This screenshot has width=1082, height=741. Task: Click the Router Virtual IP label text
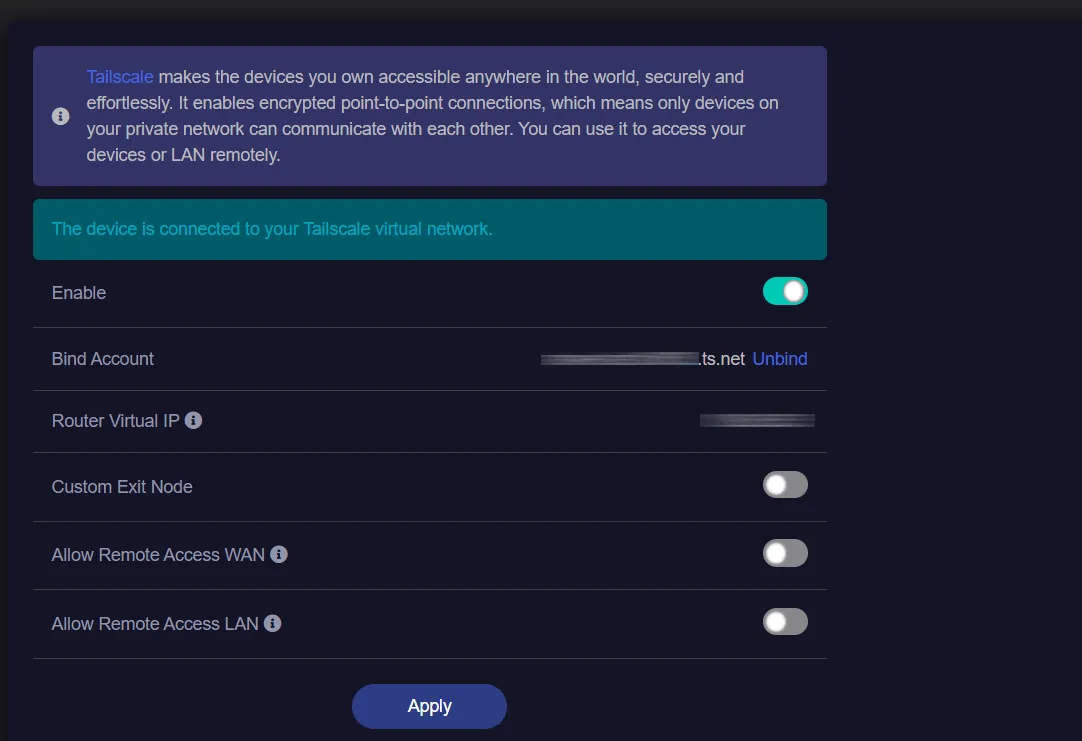click(115, 421)
